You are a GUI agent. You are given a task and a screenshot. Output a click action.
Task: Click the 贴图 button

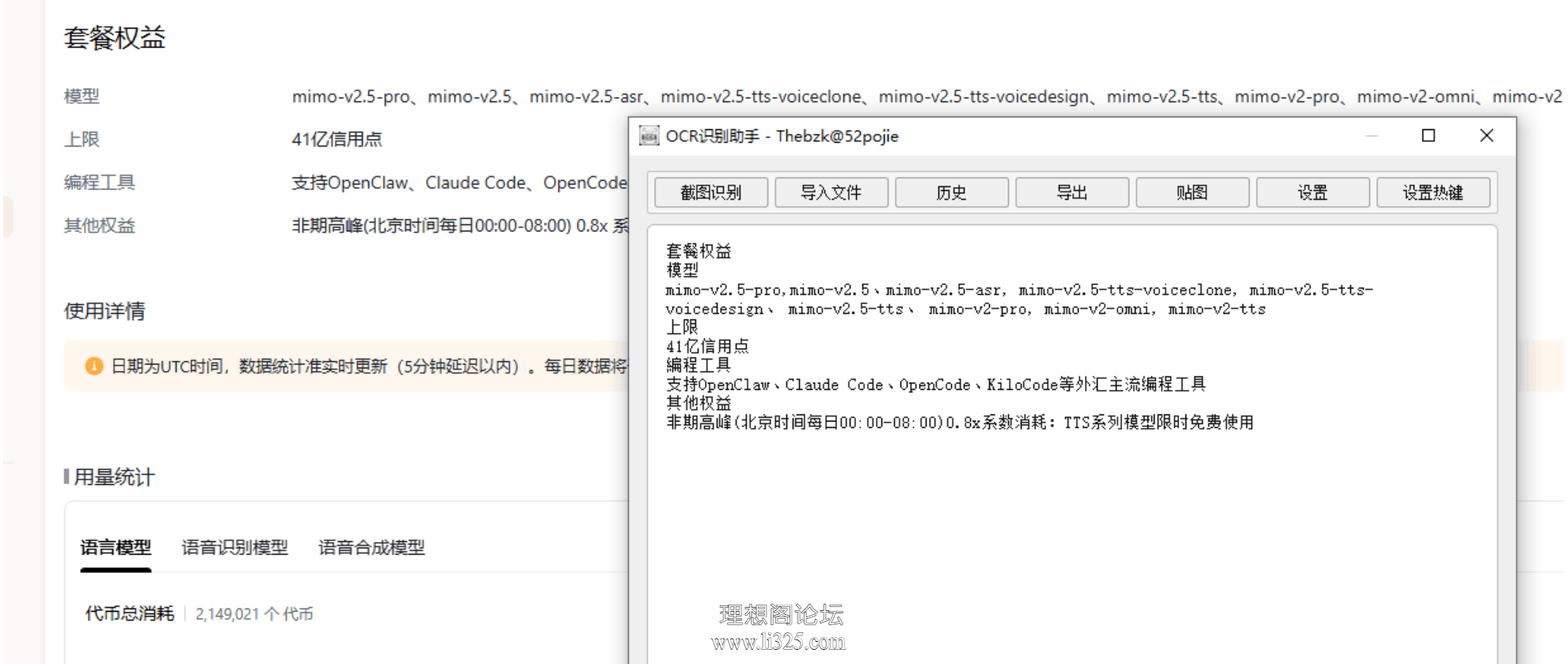tap(1193, 193)
